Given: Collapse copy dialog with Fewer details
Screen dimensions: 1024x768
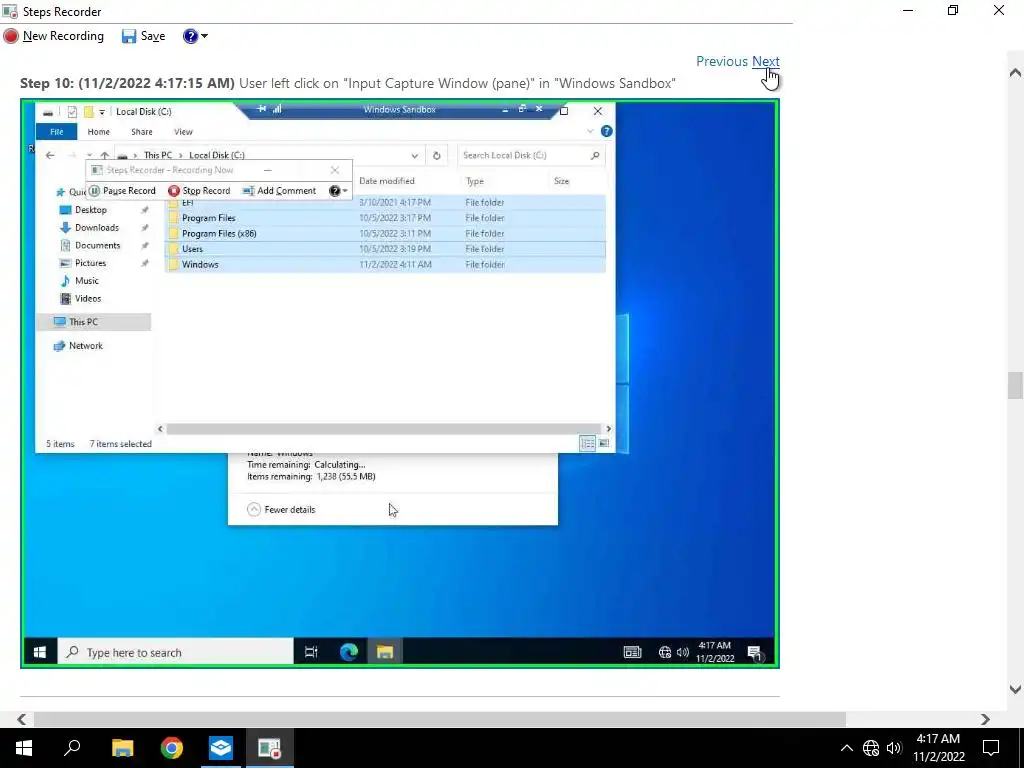Looking at the screenshot, I should (281, 509).
